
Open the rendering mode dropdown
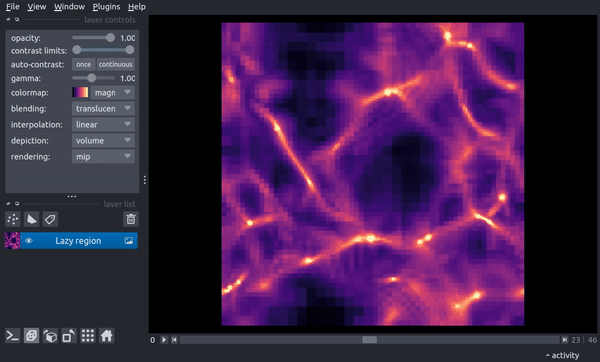click(x=103, y=157)
